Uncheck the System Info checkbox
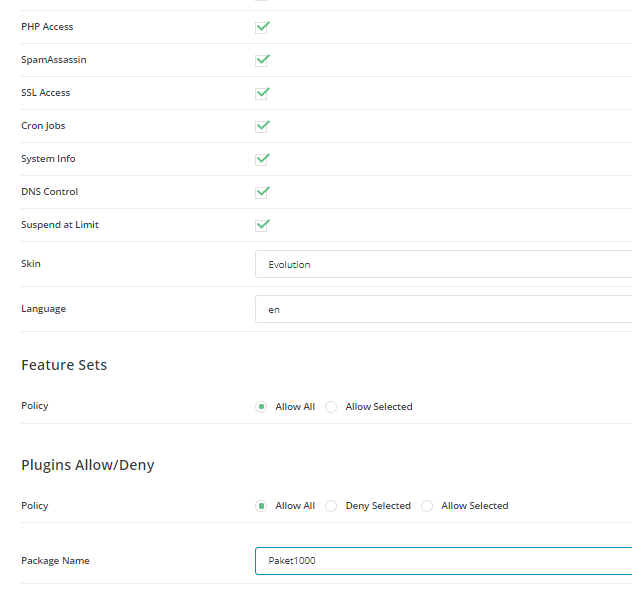 coord(262,160)
